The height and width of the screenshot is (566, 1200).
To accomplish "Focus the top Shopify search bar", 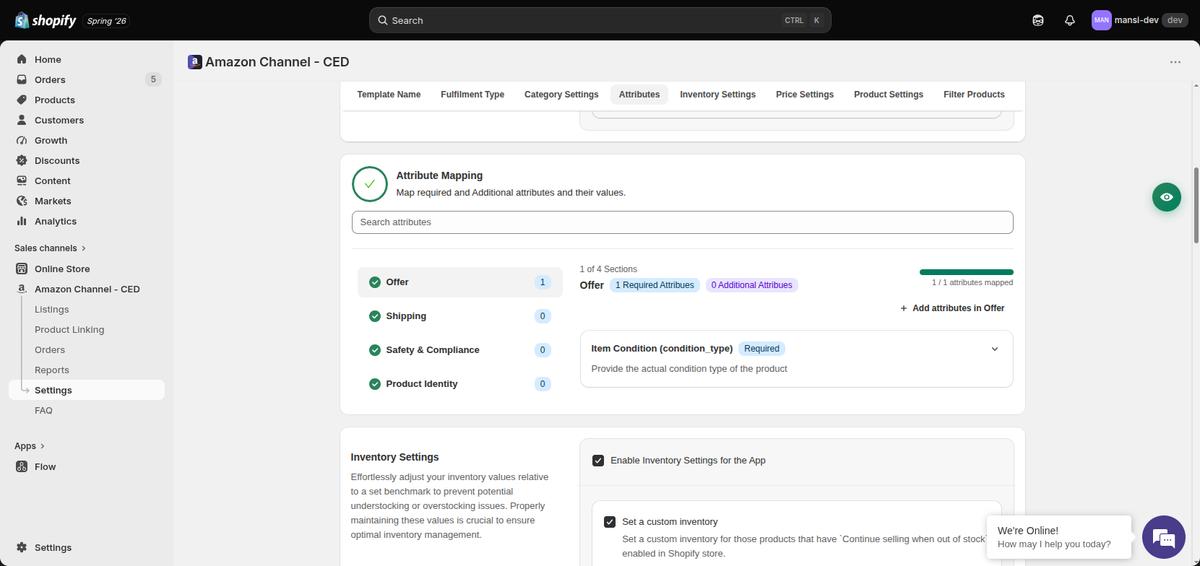I will tap(600, 20).
